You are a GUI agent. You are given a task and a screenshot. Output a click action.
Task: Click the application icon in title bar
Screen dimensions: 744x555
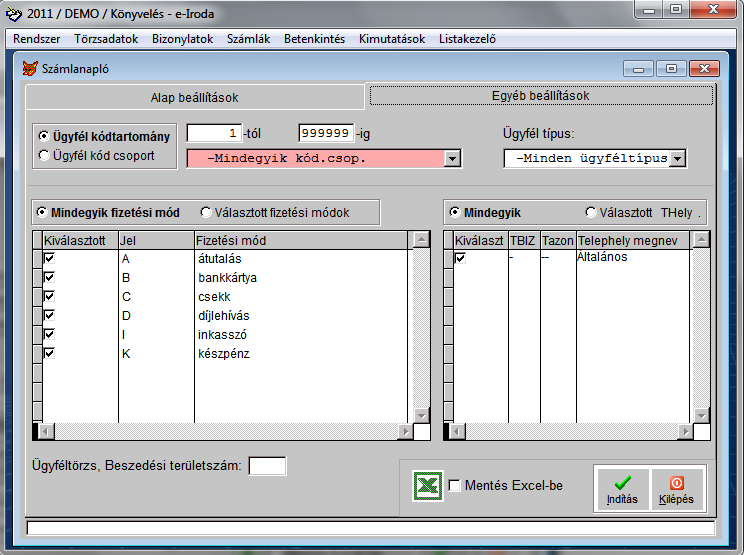[13, 13]
